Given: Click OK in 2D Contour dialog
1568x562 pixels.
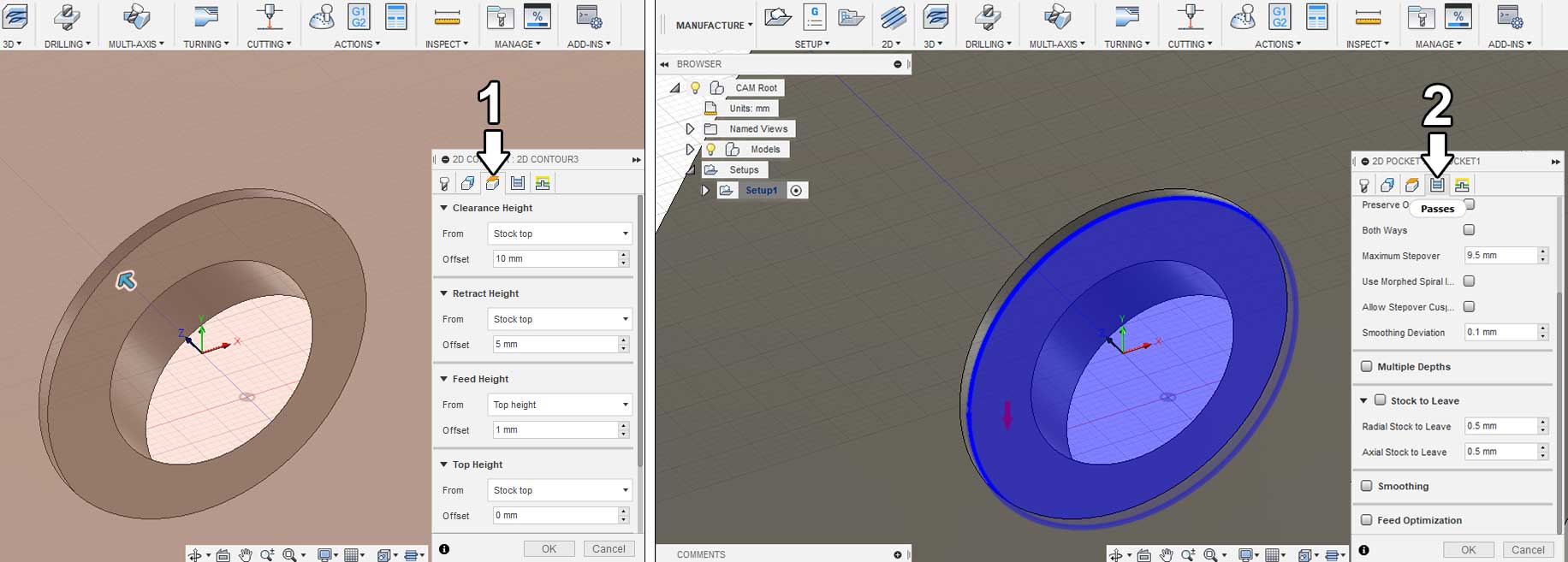Looking at the screenshot, I should click(x=549, y=549).
